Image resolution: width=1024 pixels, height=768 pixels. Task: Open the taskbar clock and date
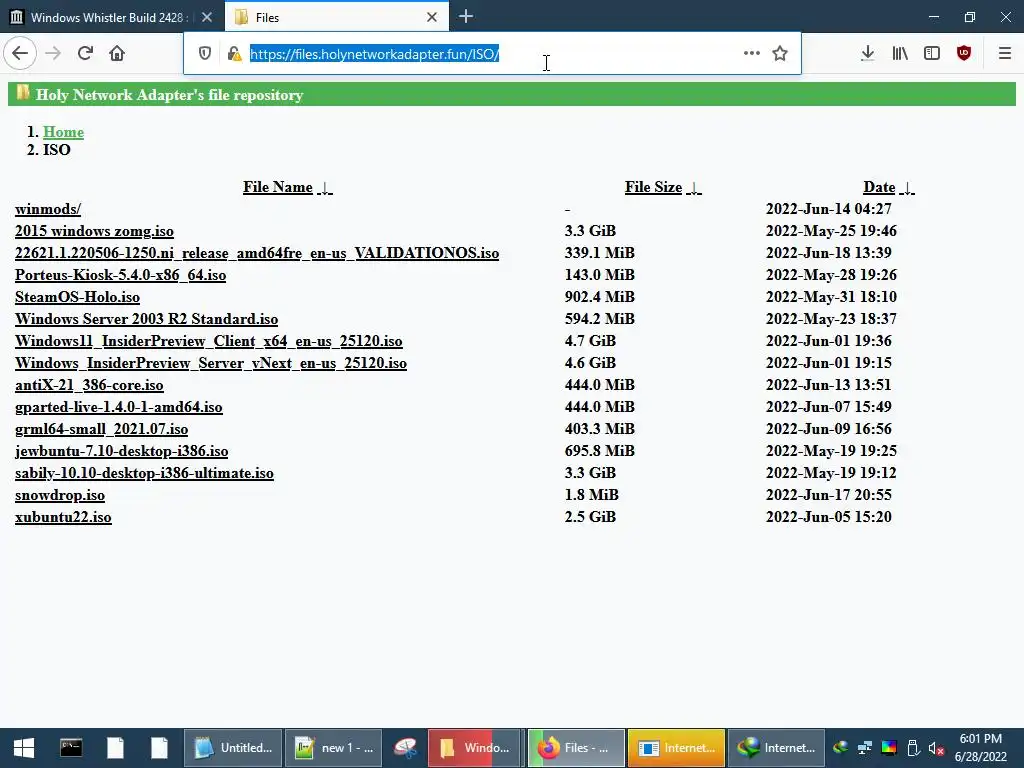980,748
